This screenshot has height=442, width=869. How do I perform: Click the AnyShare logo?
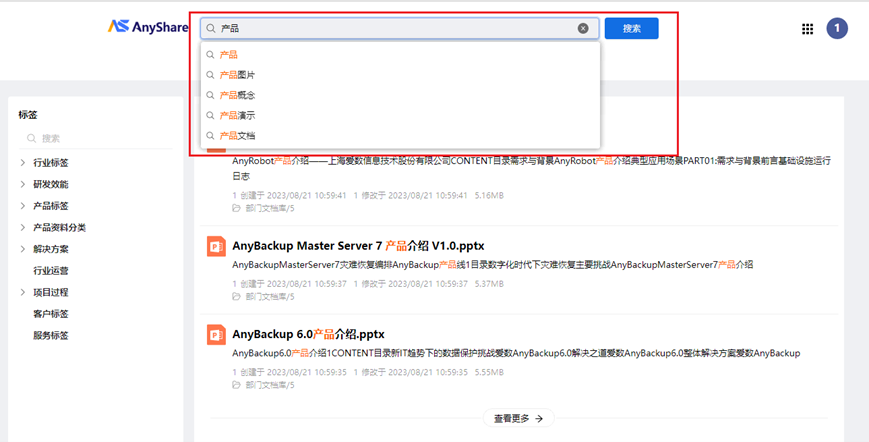tap(147, 27)
